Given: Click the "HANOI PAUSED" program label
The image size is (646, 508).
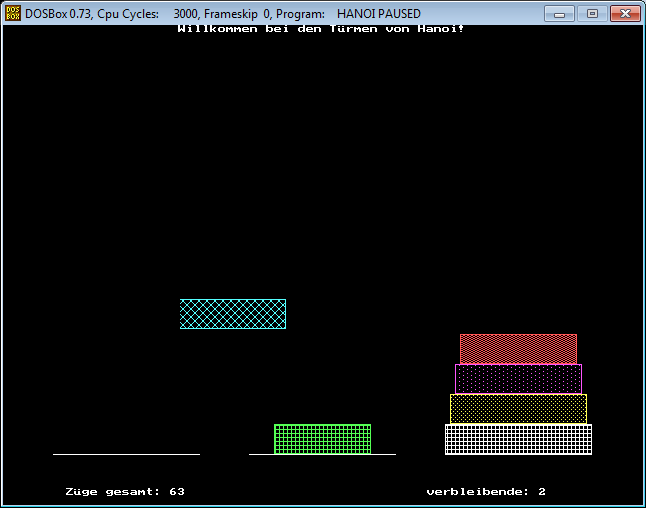Looking at the screenshot, I should pos(379,14).
